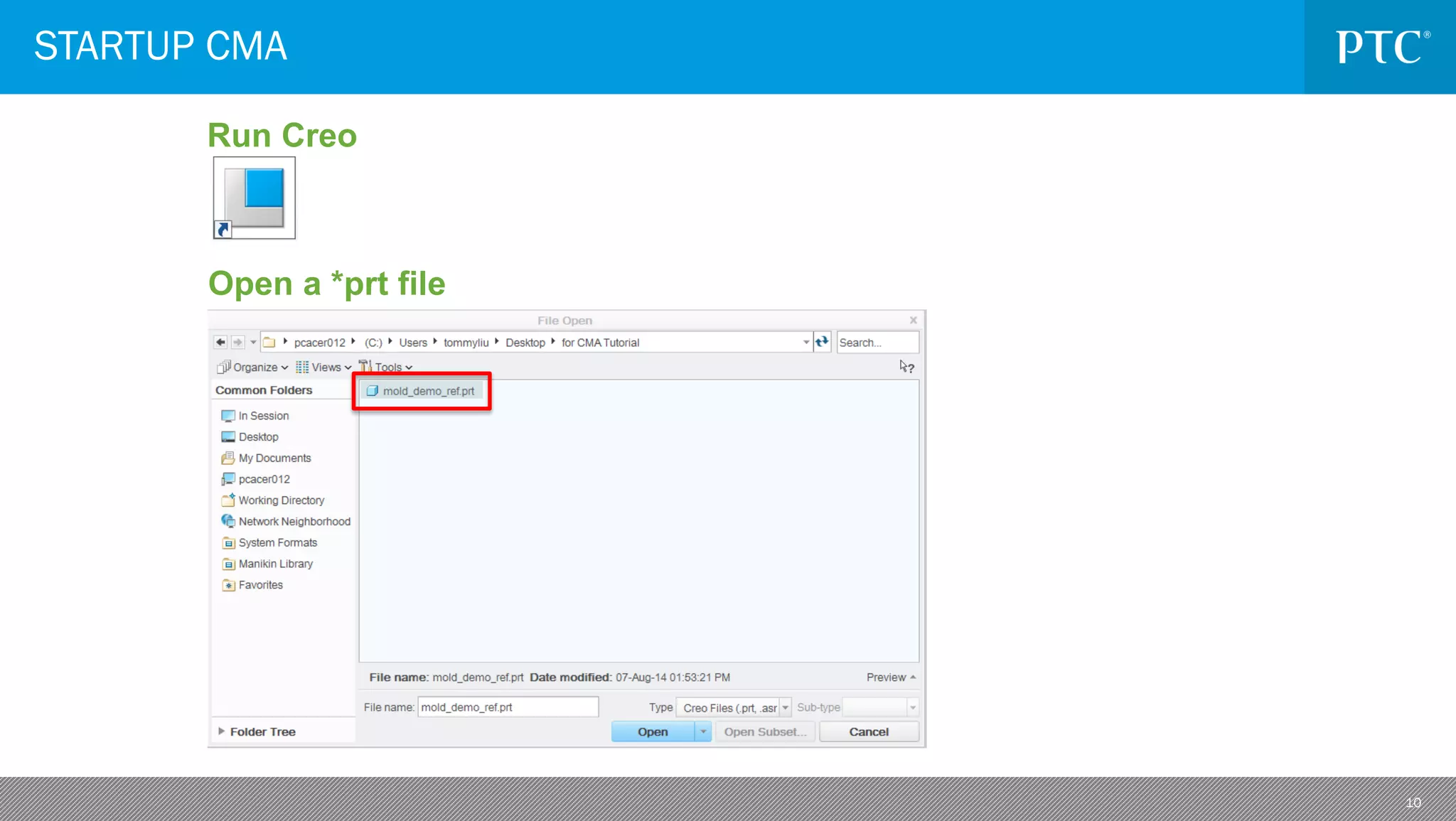Navigate to tommyliu in the breadcrumb
Image resolution: width=1456 pixels, height=821 pixels.
point(466,343)
